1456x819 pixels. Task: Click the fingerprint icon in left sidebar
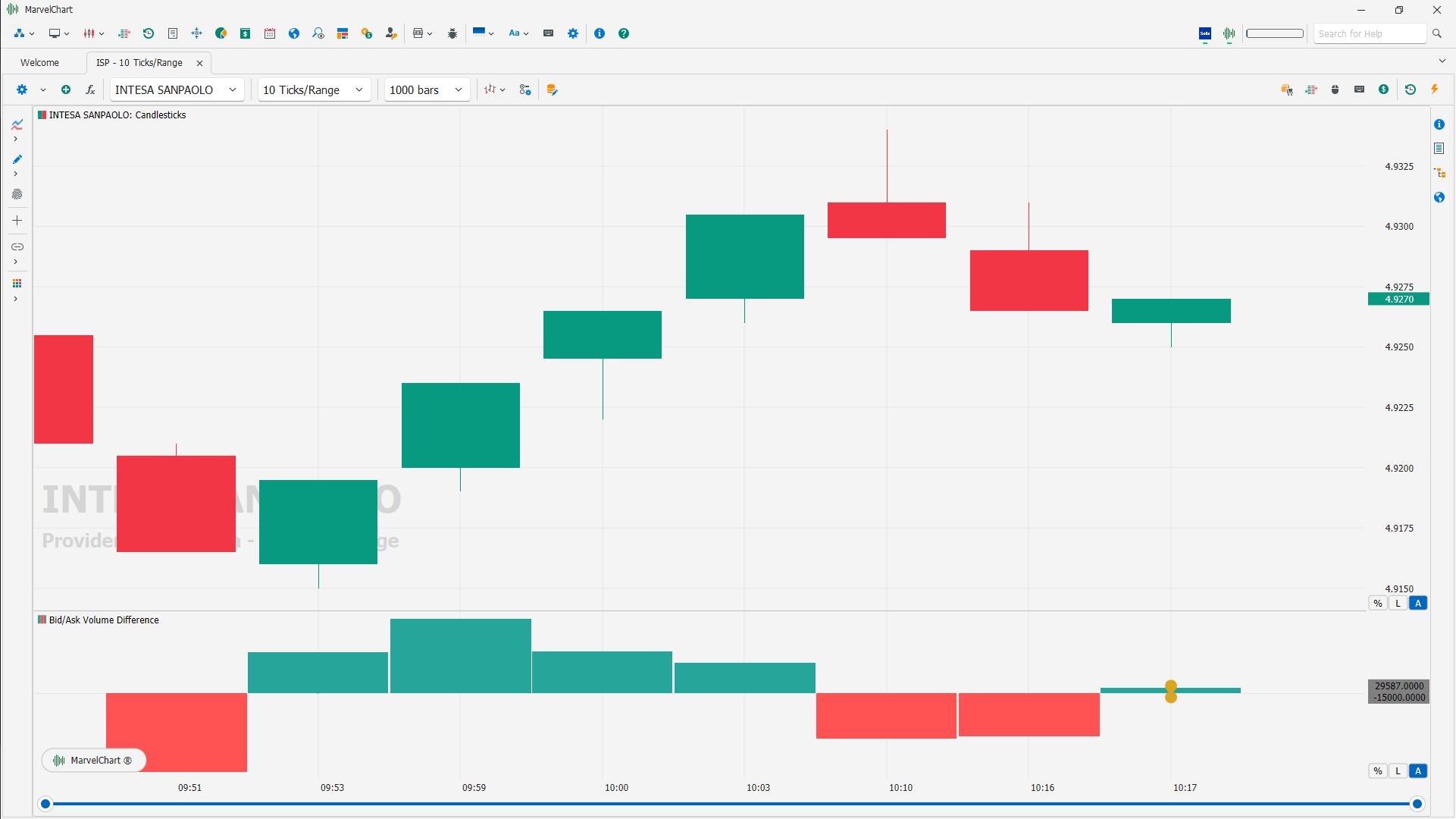[x=17, y=194]
